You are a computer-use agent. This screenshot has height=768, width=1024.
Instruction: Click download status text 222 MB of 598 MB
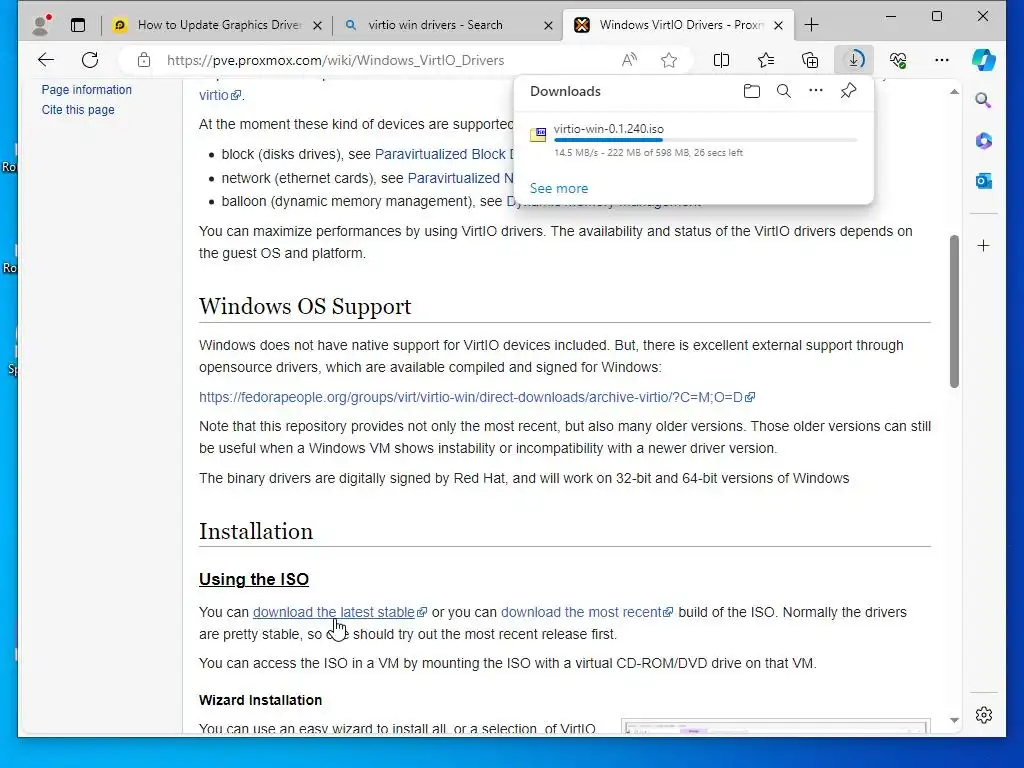(648, 153)
